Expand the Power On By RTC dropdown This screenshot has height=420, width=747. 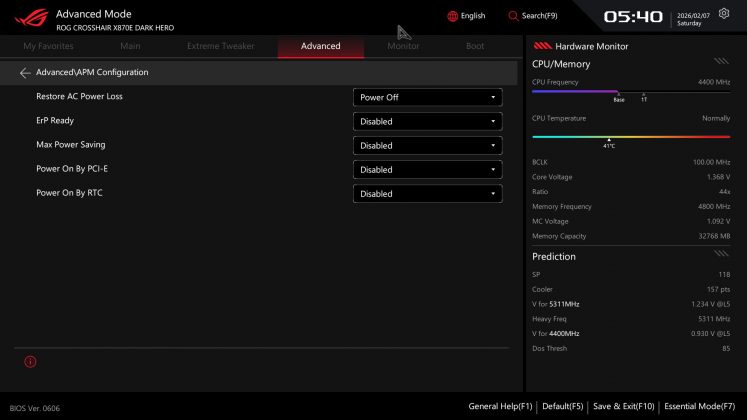[x=427, y=194]
